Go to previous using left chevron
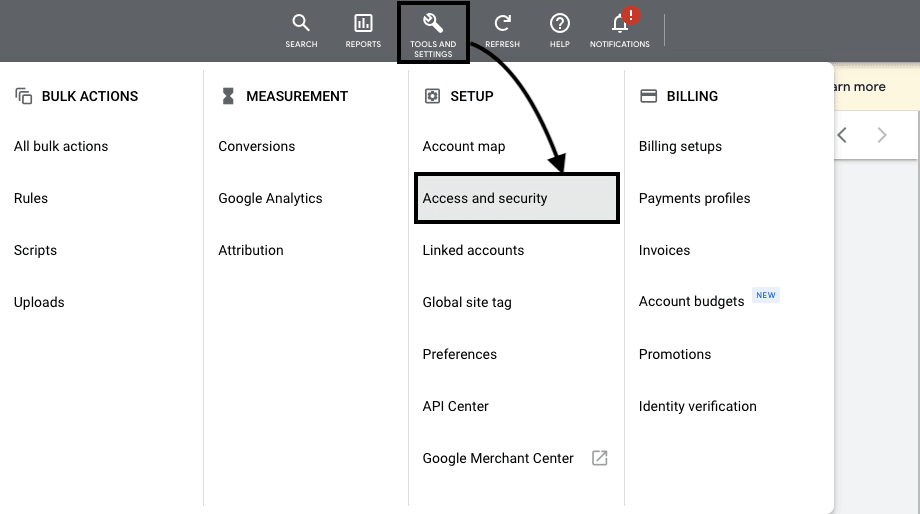This screenshot has height=514, width=920. tap(842, 135)
